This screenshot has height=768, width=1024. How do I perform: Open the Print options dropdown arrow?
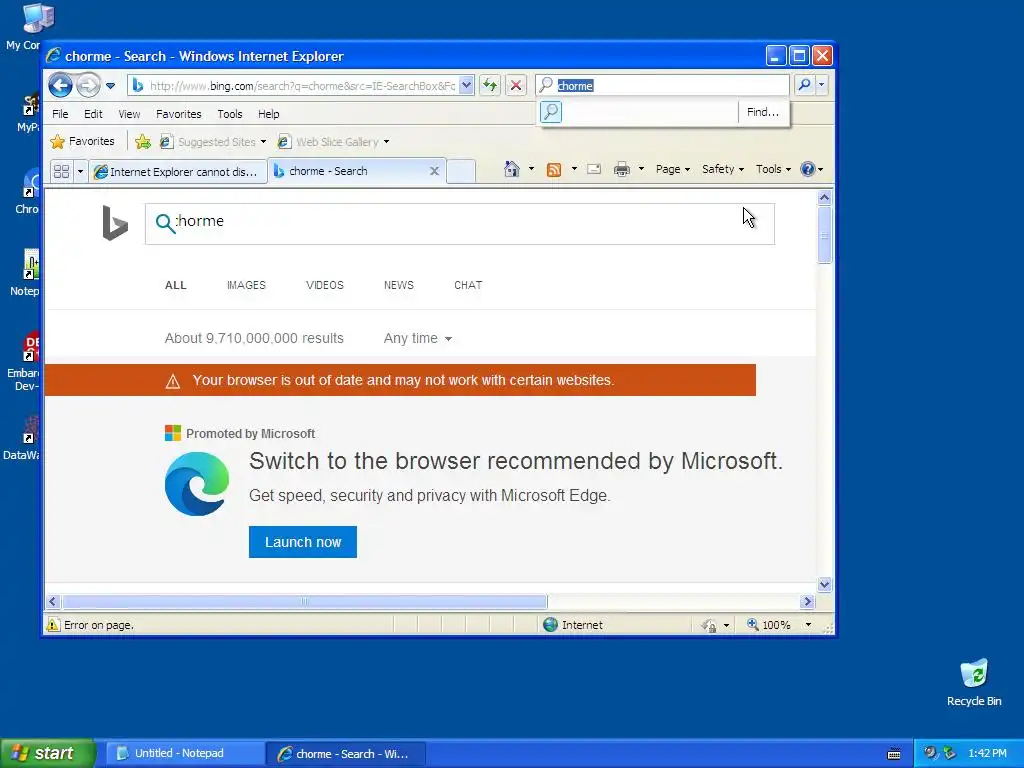641,169
